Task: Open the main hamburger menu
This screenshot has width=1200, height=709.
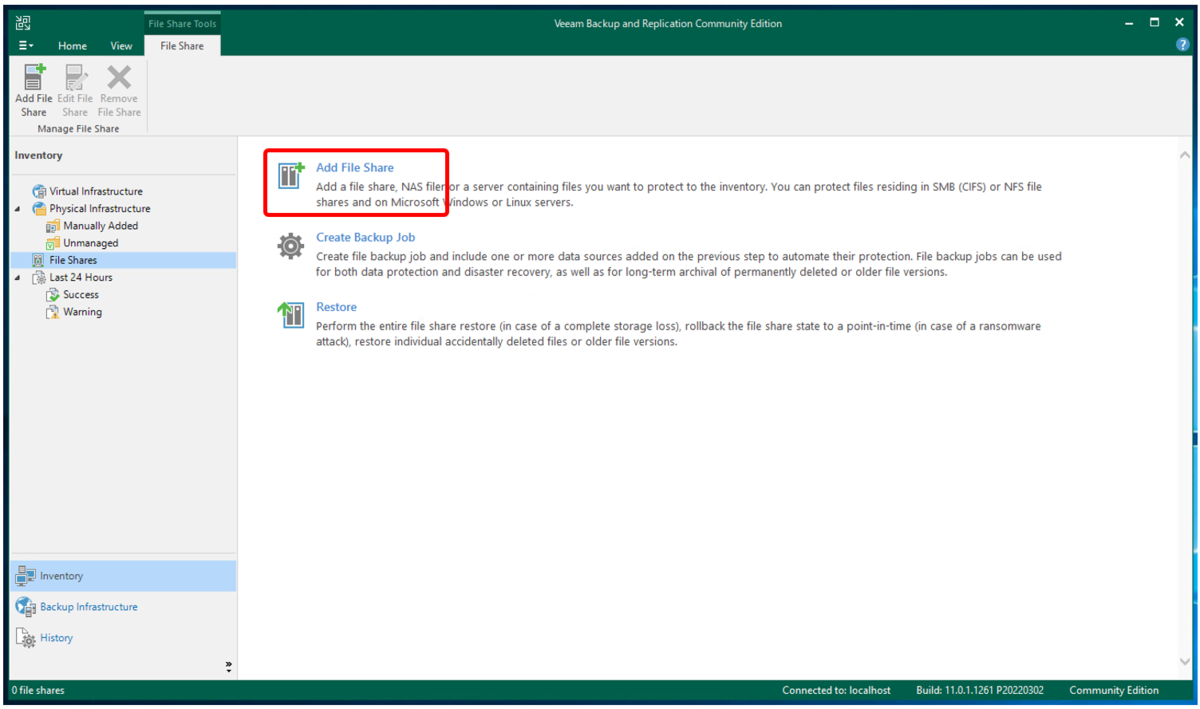Action: pos(26,46)
